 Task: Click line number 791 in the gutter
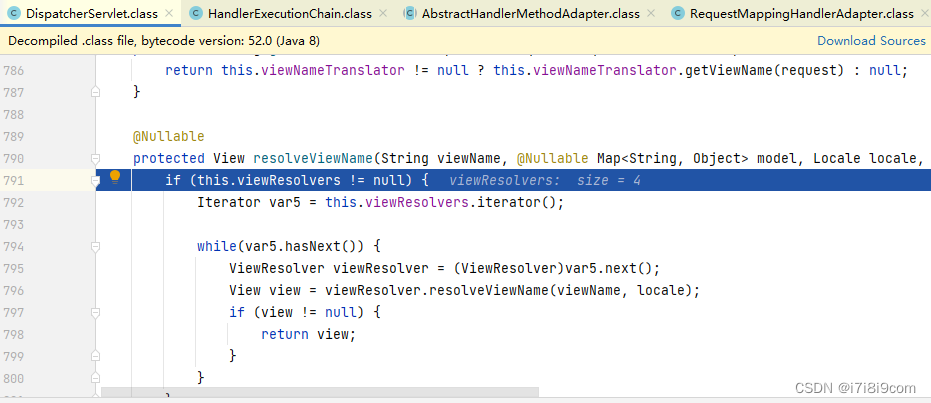pyautogui.click(x=13, y=180)
